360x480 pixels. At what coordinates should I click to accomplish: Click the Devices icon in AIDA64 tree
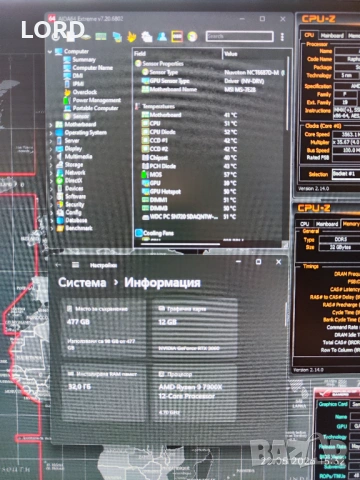coord(60,188)
